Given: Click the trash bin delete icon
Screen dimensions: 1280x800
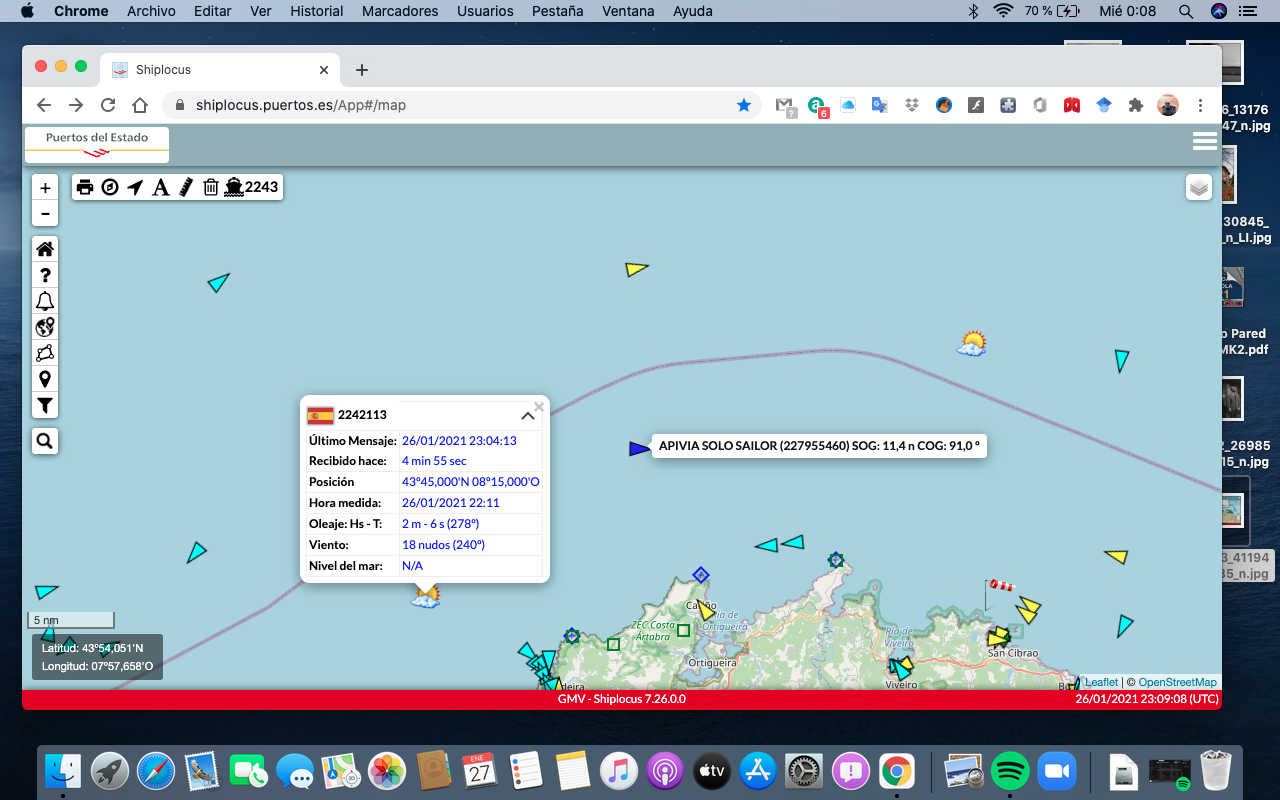Looking at the screenshot, I should coord(211,187).
